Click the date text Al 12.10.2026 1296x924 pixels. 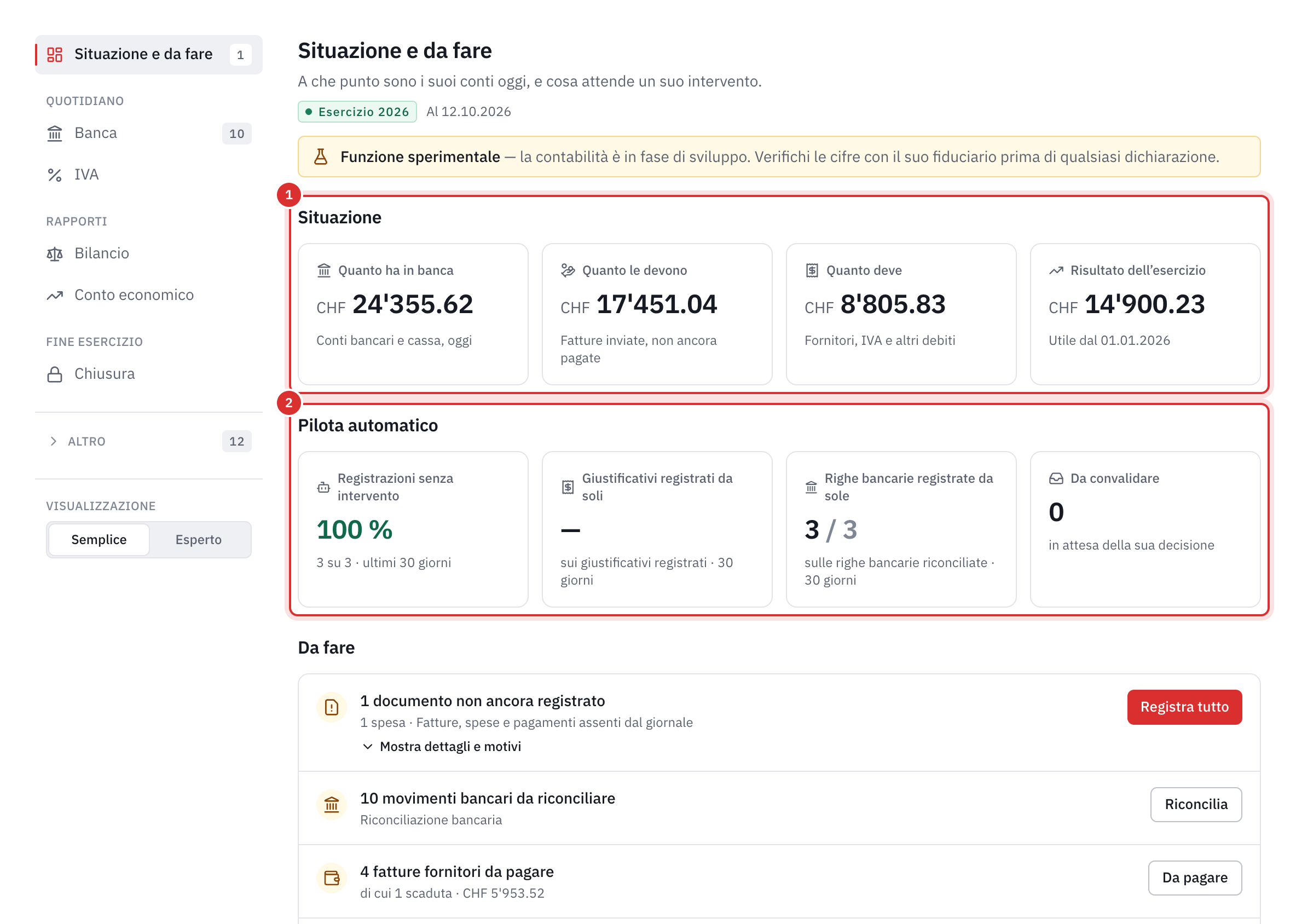tap(469, 112)
